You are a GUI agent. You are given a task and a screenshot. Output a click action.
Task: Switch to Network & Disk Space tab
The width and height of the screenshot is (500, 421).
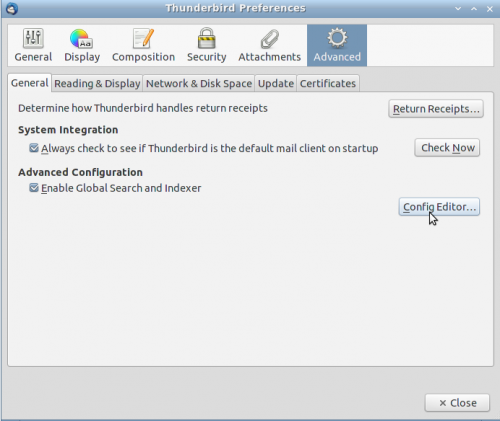199,83
